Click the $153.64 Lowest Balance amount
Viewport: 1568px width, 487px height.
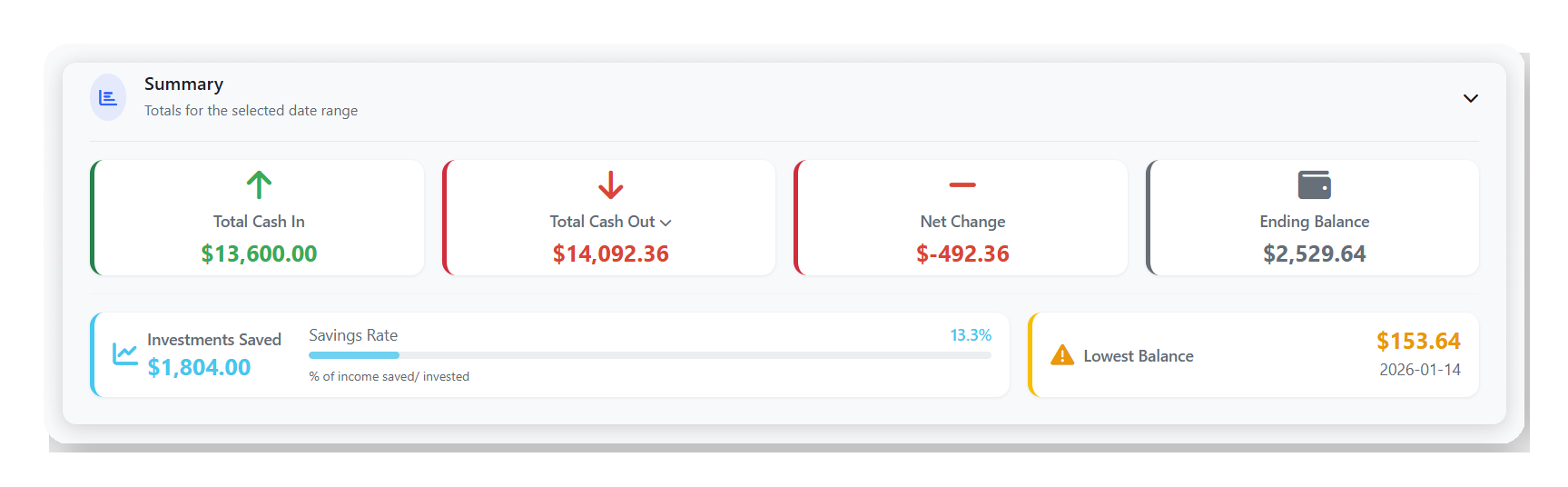click(x=1417, y=341)
